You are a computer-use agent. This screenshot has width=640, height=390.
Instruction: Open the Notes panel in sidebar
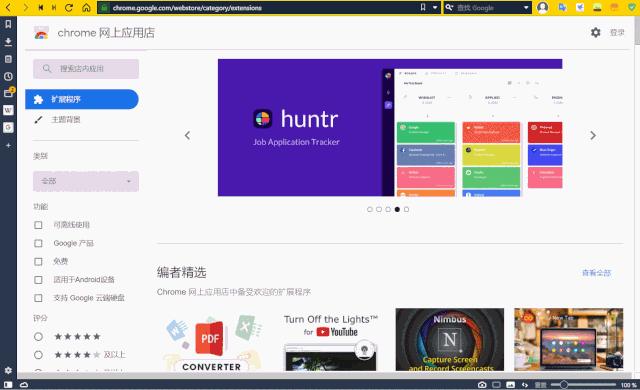tap(8, 59)
